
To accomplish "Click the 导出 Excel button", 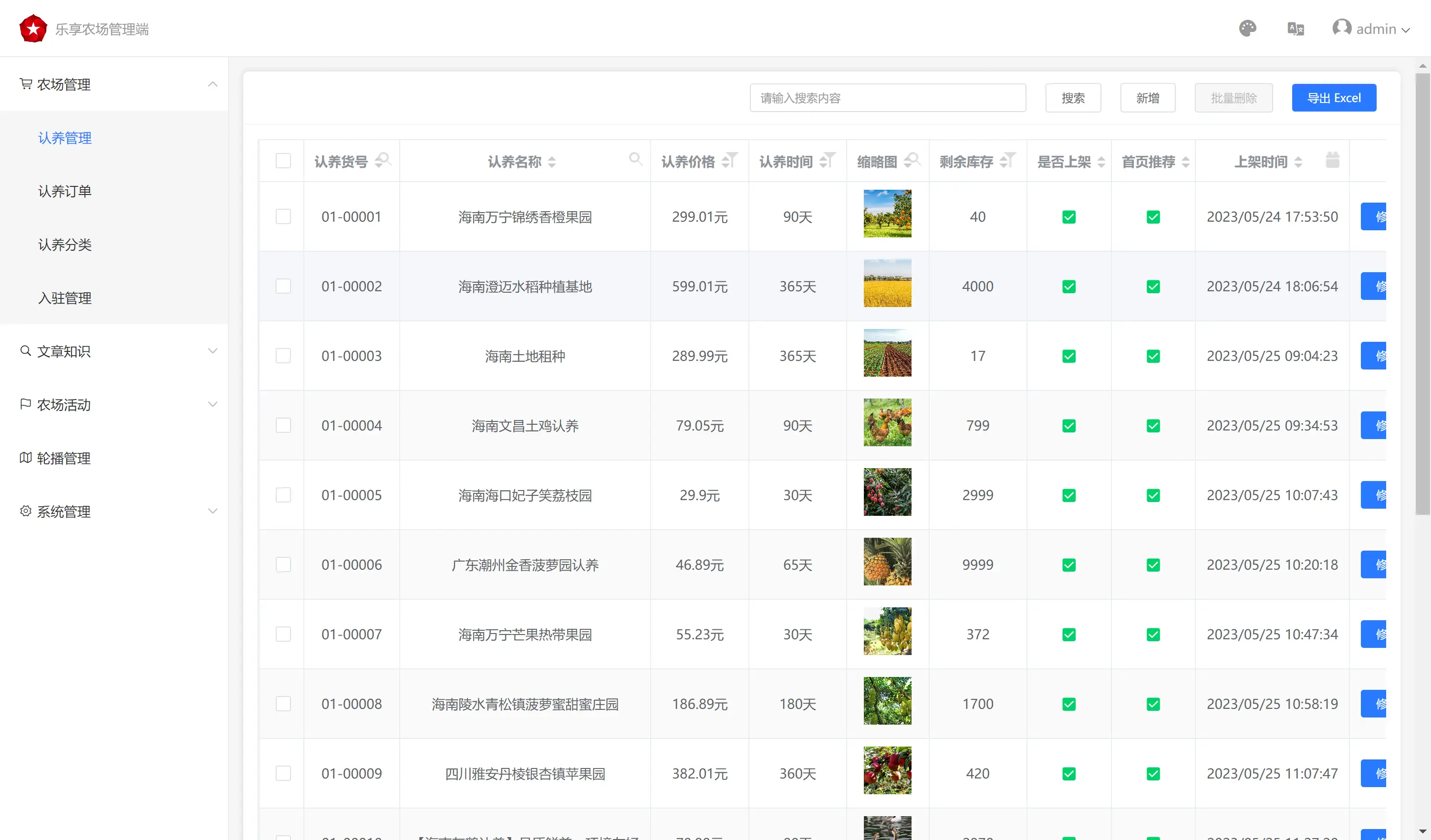I will click(x=1333, y=98).
